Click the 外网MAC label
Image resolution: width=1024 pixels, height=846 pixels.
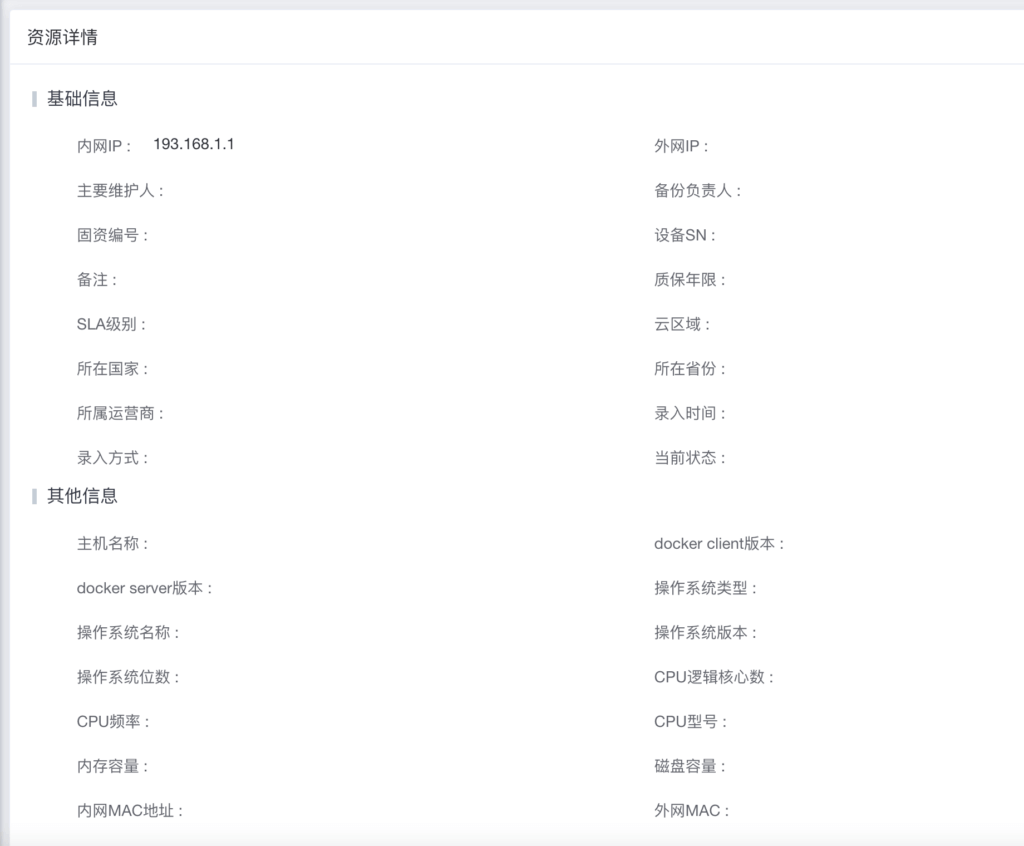tap(692, 811)
